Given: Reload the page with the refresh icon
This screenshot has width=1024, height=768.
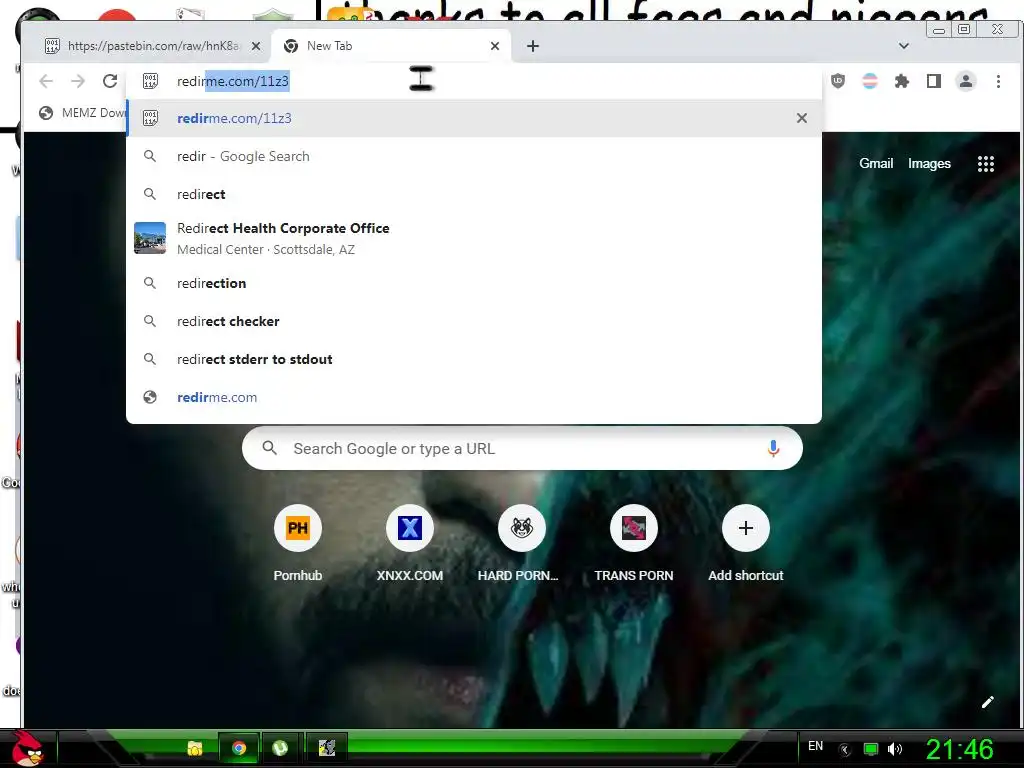Looking at the screenshot, I should [110, 81].
